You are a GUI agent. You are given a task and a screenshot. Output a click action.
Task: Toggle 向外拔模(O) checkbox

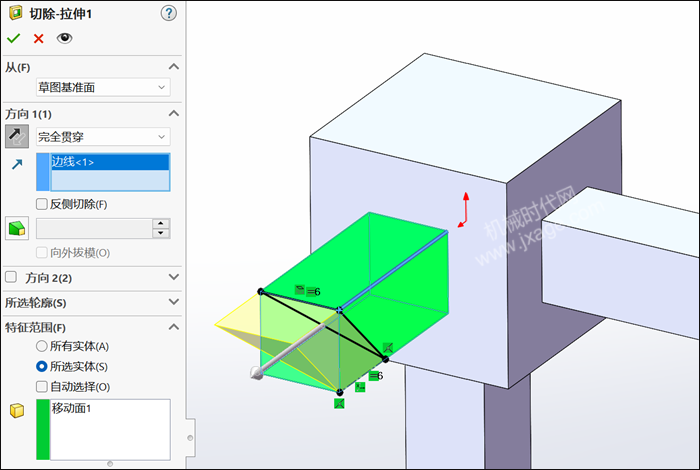[x=42, y=253]
